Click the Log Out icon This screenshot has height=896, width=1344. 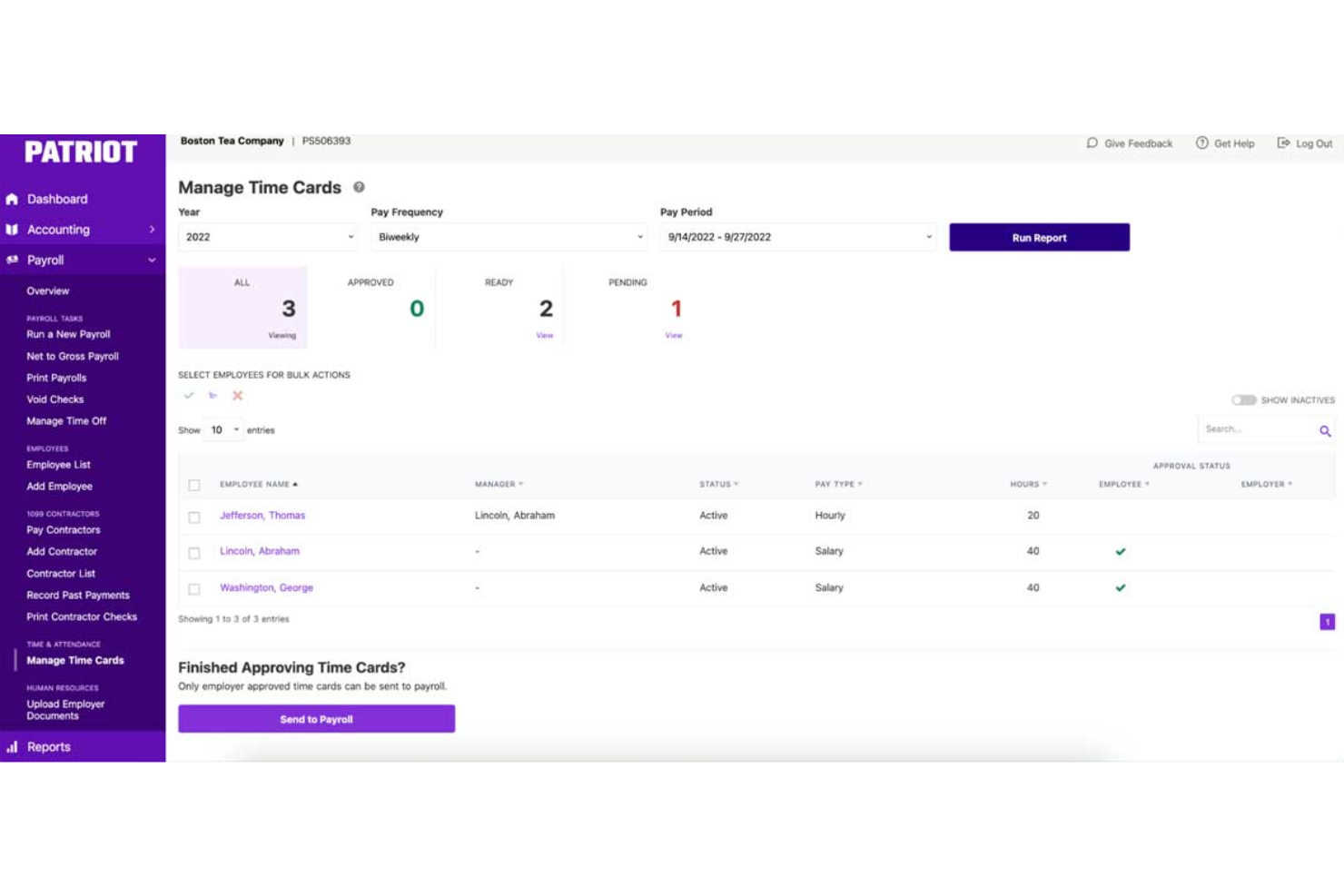coord(1283,143)
